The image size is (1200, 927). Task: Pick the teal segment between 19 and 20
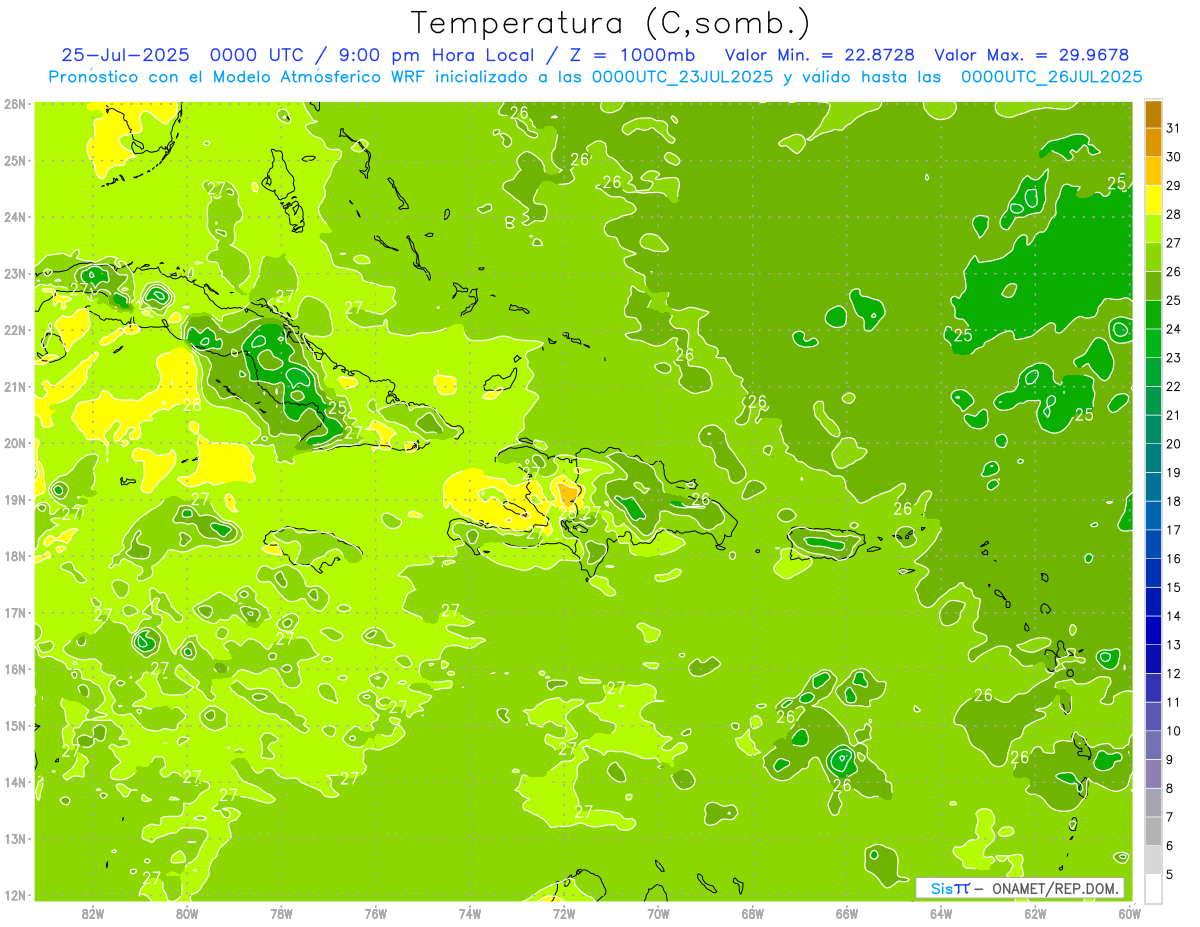[1153, 458]
